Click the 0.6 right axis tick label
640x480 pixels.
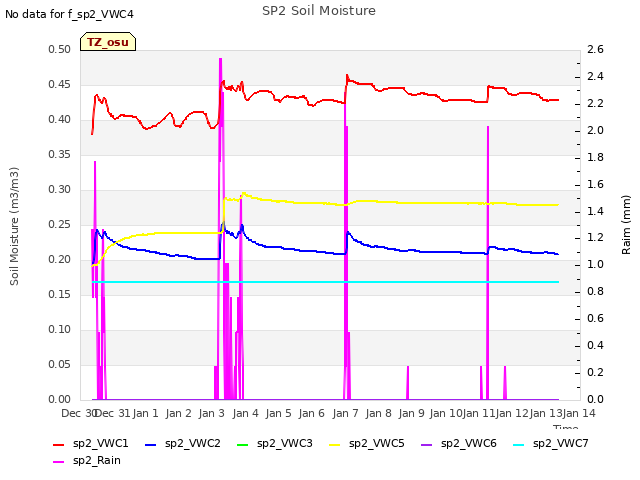pyautogui.click(x=596, y=318)
